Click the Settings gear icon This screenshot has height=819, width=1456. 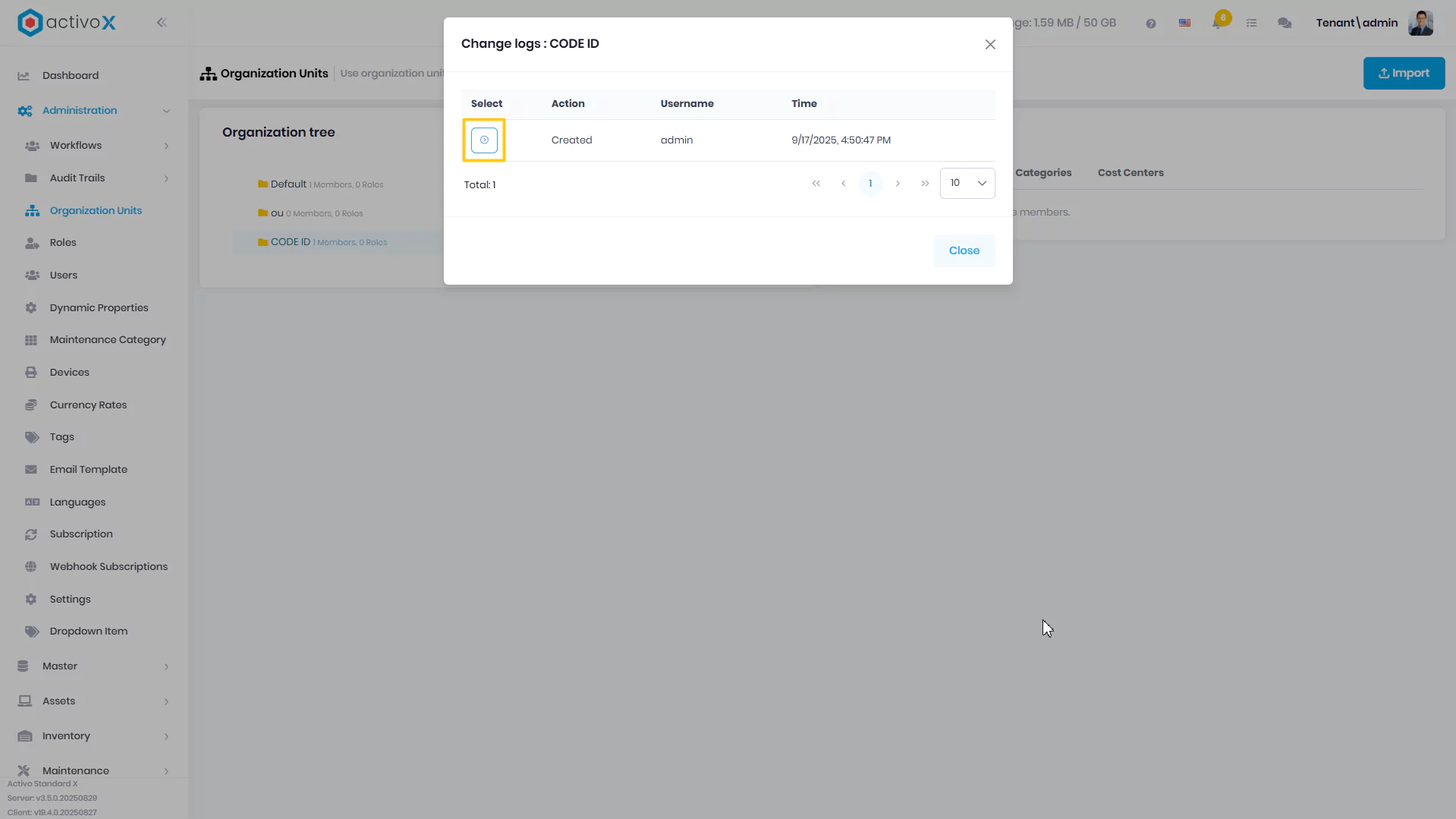31,599
